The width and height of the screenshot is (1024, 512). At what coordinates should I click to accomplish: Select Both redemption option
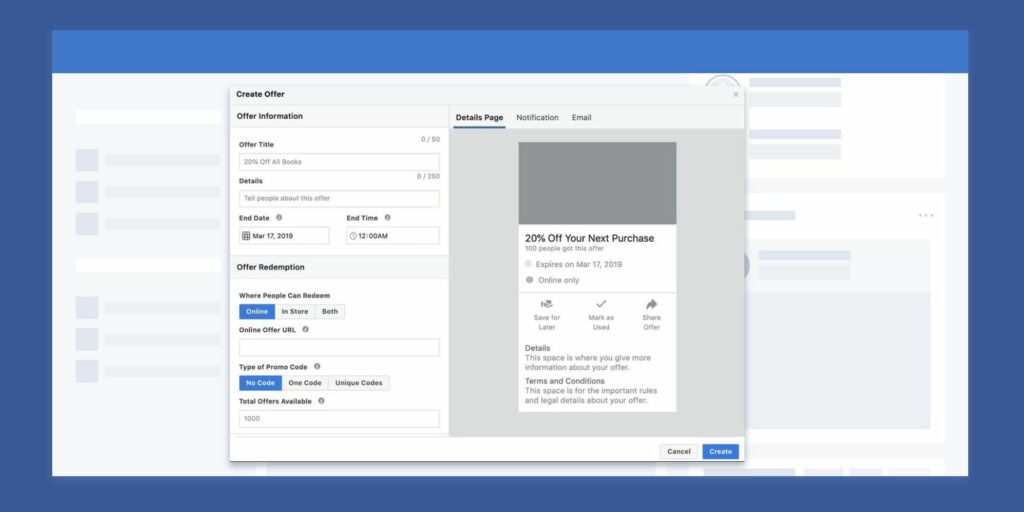tap(330, 312)
